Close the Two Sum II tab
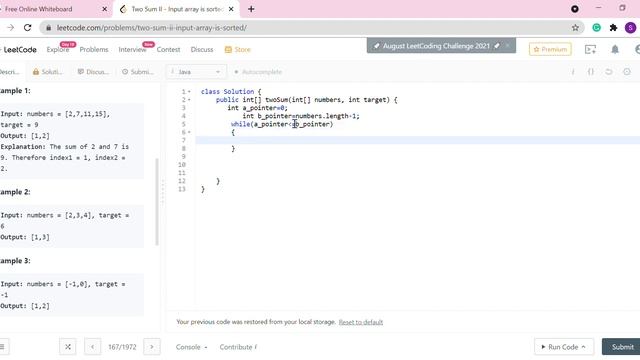640x360 pixels. coord(231,9)
